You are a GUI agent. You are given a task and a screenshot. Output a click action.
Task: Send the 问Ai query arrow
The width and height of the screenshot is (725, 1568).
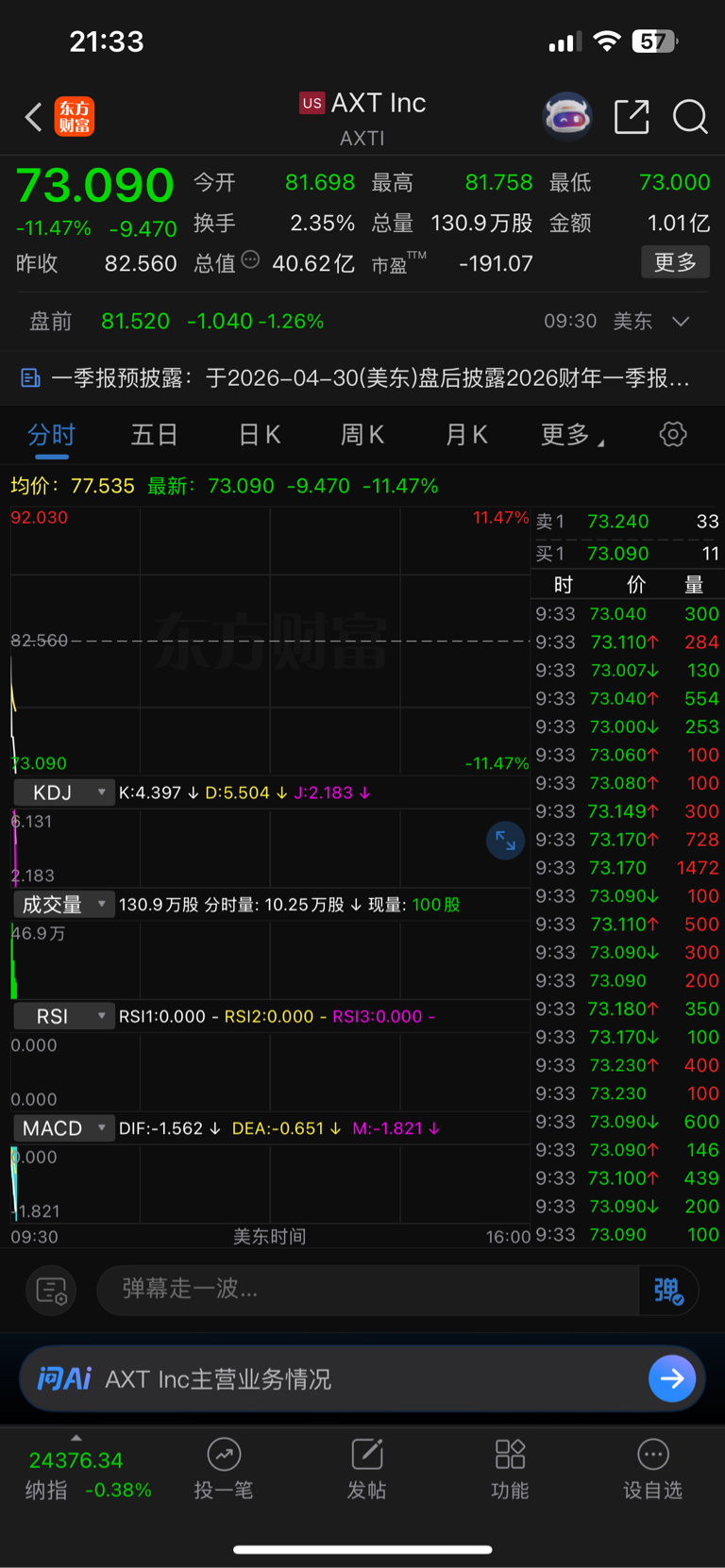(672, 1379)
